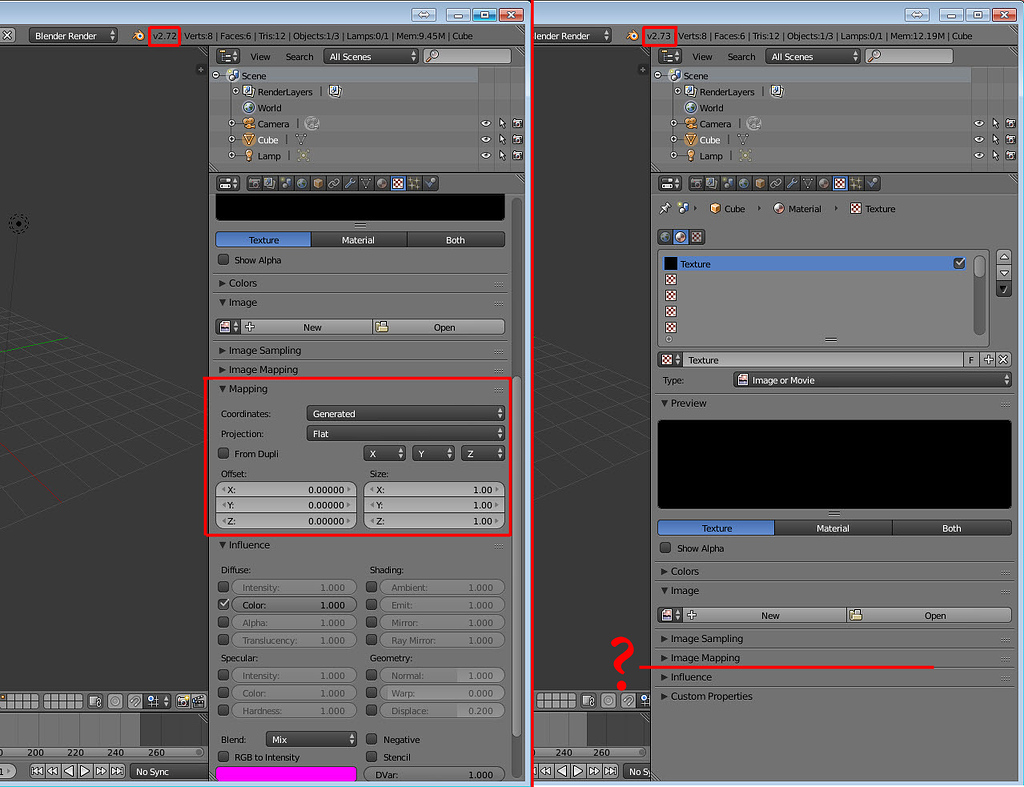Open Blender Render engine dropdown, left window
Image resolution: width=1024 pixels, height=787 pixels.
click(x=73, y=36)
